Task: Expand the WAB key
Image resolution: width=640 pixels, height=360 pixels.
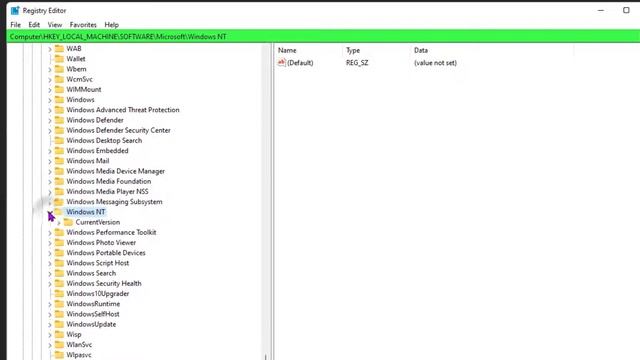Action: (50, 49)
